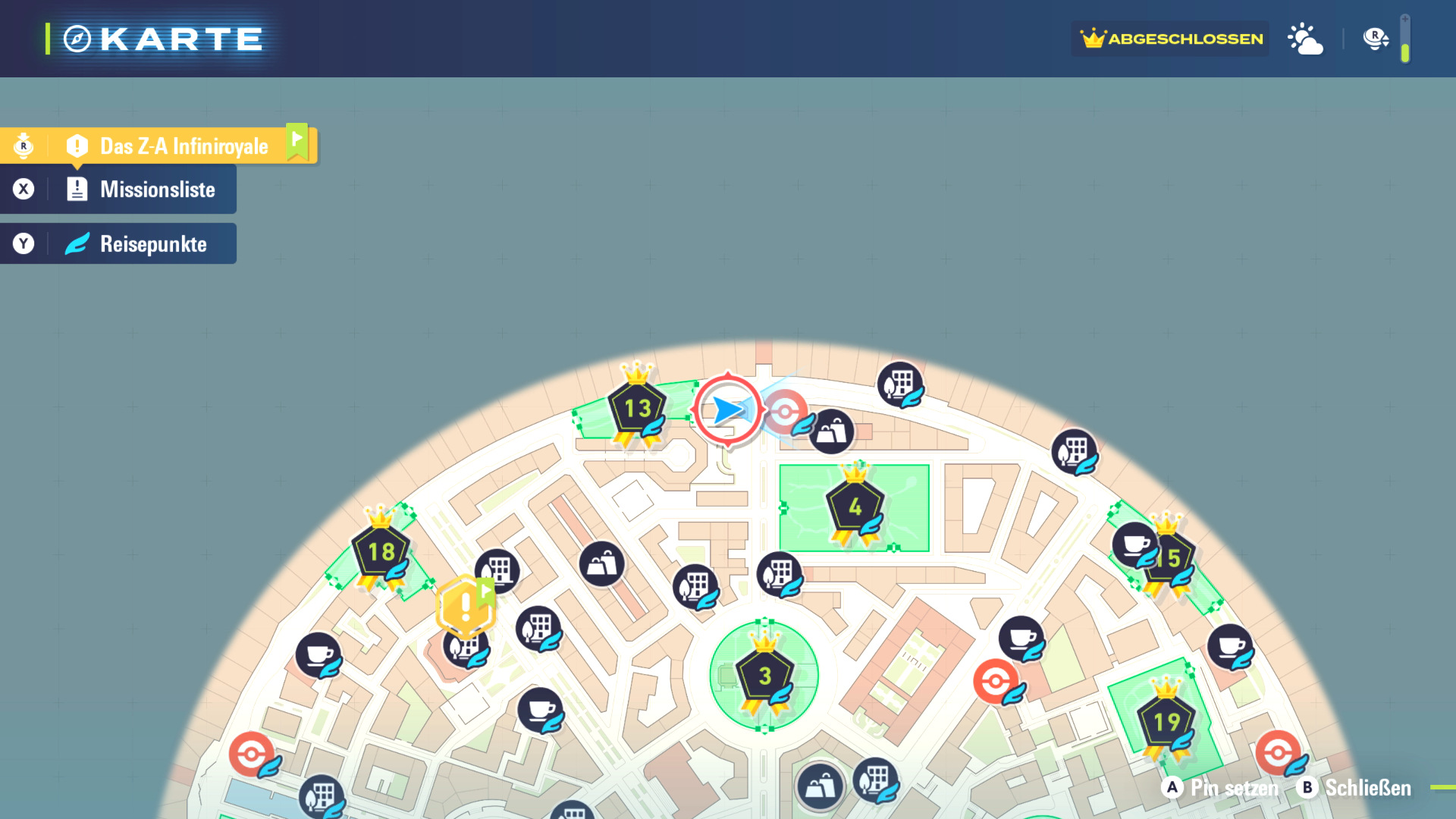
Task: Select blue player position arrow
Action: [x=727, y=409]
